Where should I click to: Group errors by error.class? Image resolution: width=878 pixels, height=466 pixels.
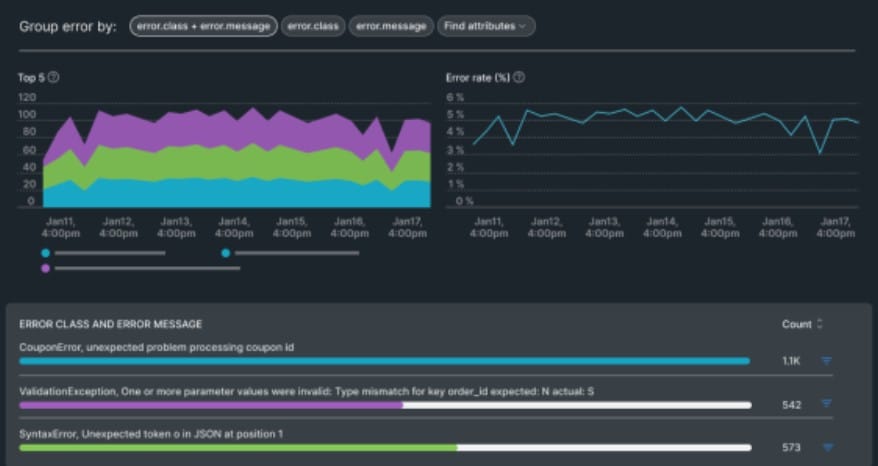pos(313,26)
